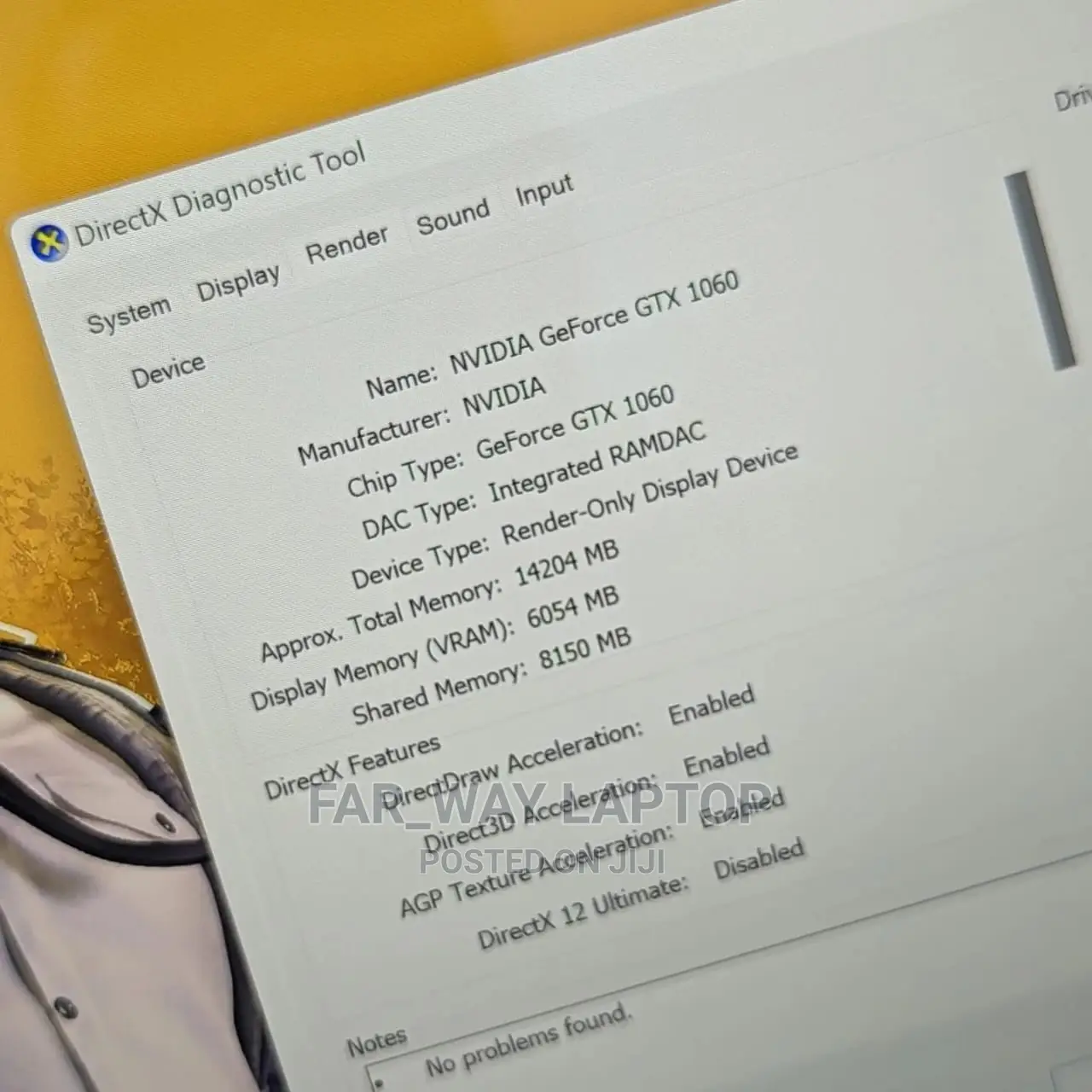Click the vertical scrollbar thumb
Image resolution: width=1092 pixels, height=1092 pixels.
click(1039, 271)
